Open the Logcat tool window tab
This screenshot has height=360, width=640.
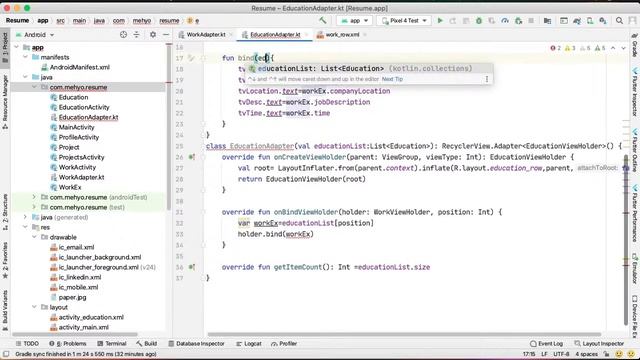coord(249,344)
